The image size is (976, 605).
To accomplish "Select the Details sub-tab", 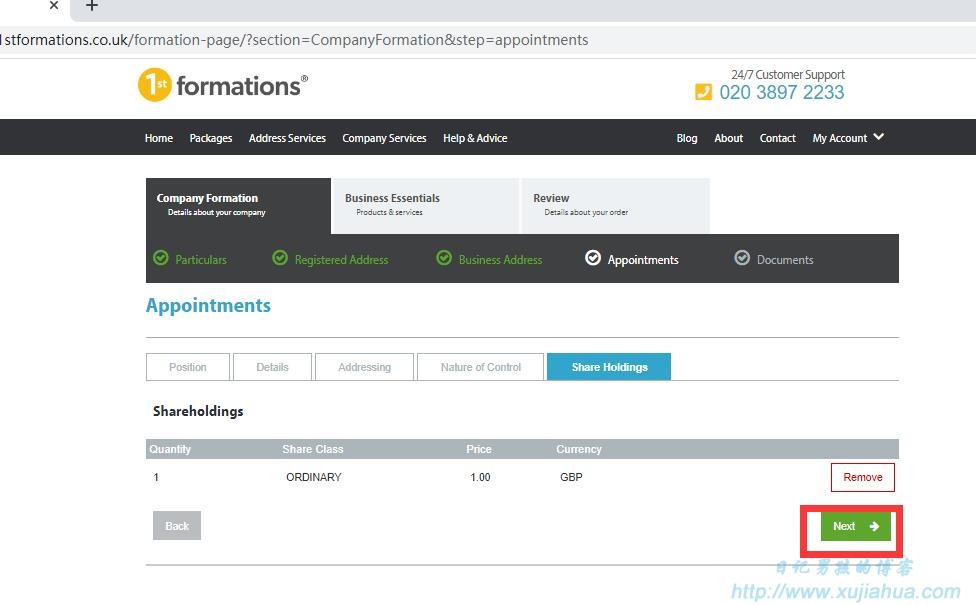I will (272, 367).
